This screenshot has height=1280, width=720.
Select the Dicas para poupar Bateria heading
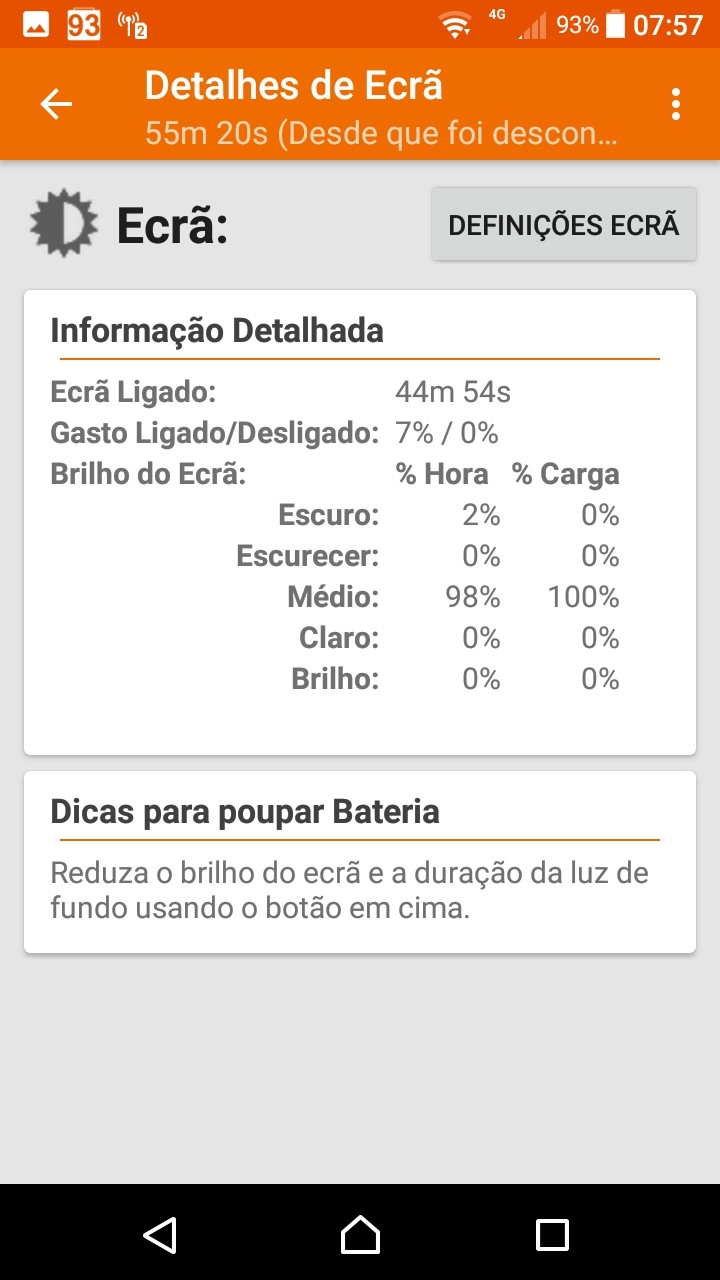(x=245, y=811)
